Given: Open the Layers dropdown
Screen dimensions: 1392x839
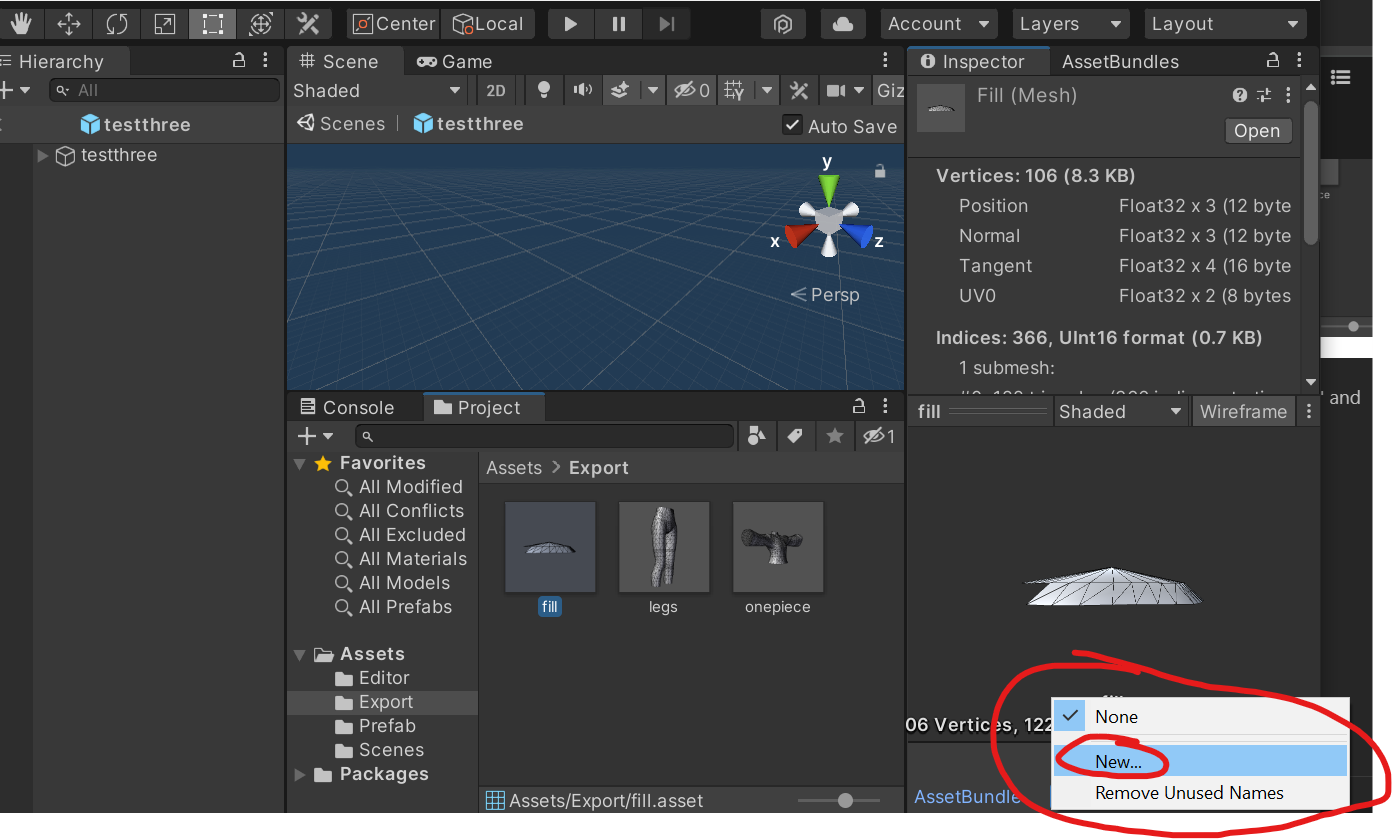Looking at the screenshot, I should [1069, 24].
